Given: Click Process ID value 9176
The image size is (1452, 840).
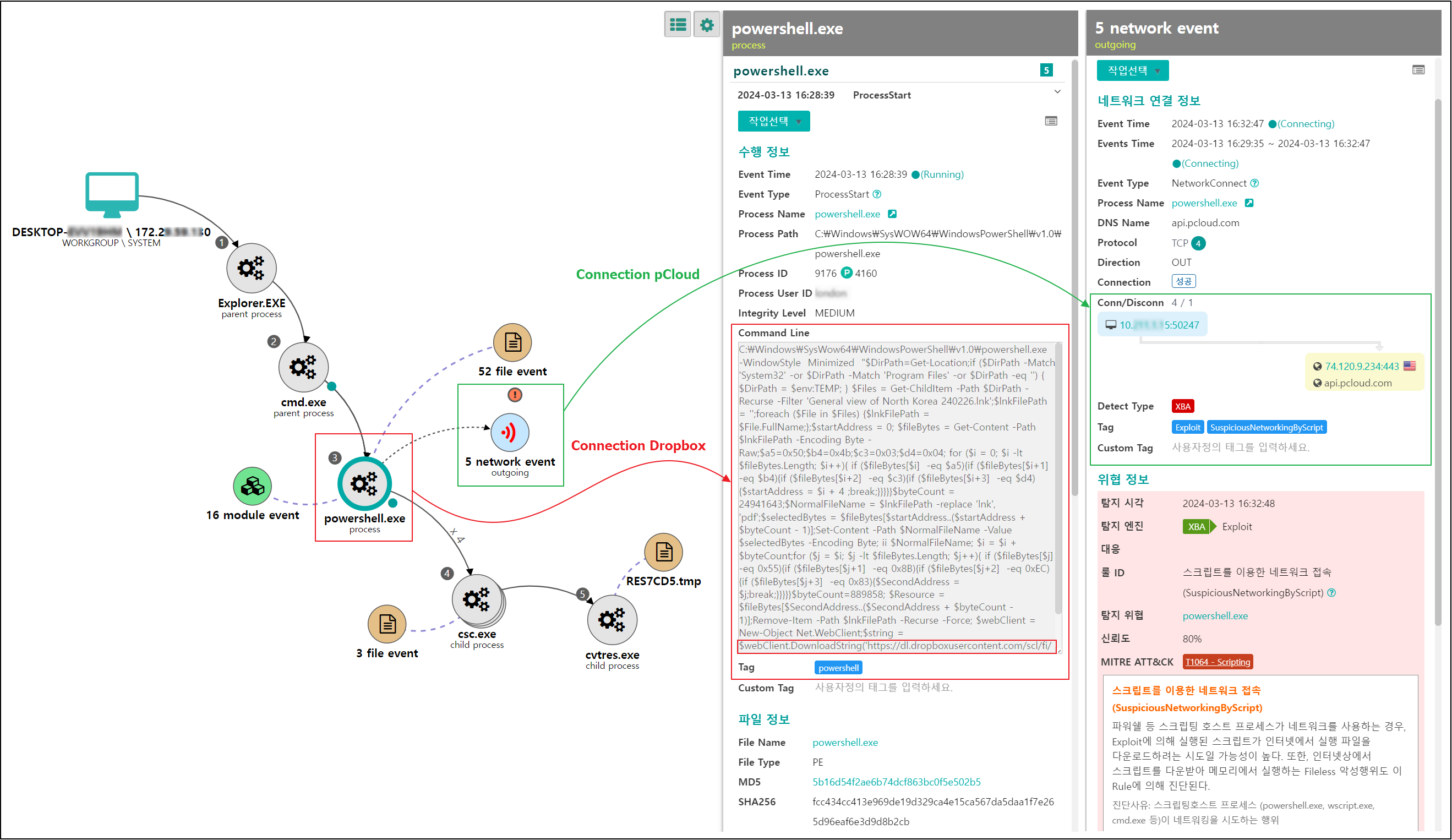Looking at the screenshot, I should (x=826, y=273).
